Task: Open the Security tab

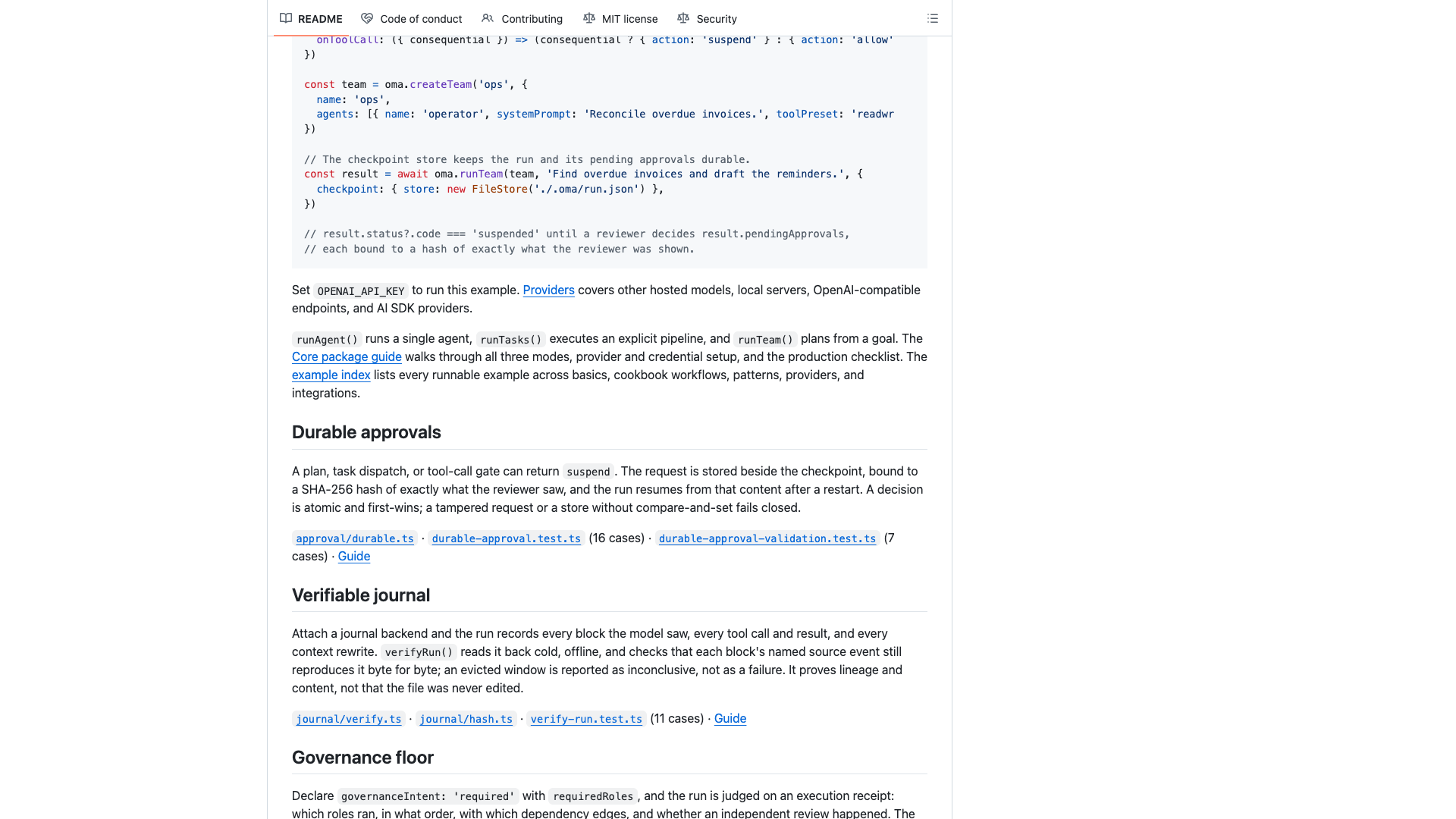Action: click(707, 19)
